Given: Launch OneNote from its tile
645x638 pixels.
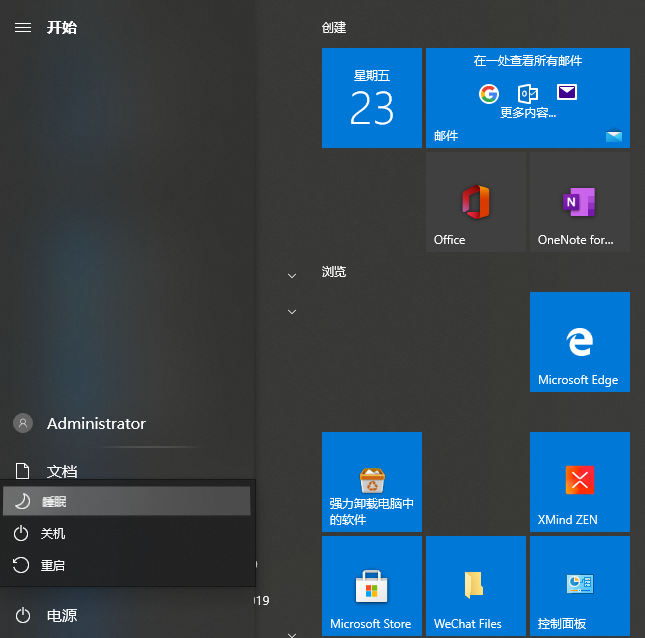Looking at the screenshot, I should point(579,203).
